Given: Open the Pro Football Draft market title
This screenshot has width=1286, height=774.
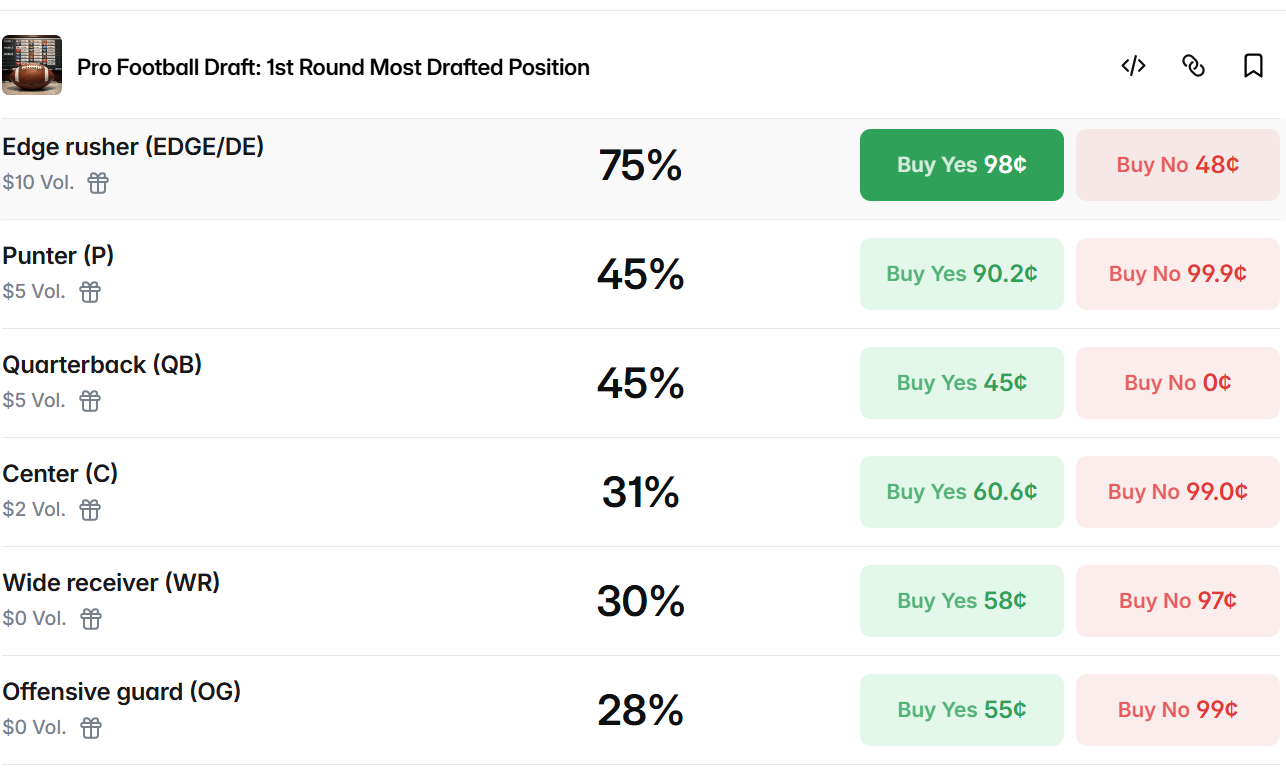Looking at the screenshot, I should 333,67.
